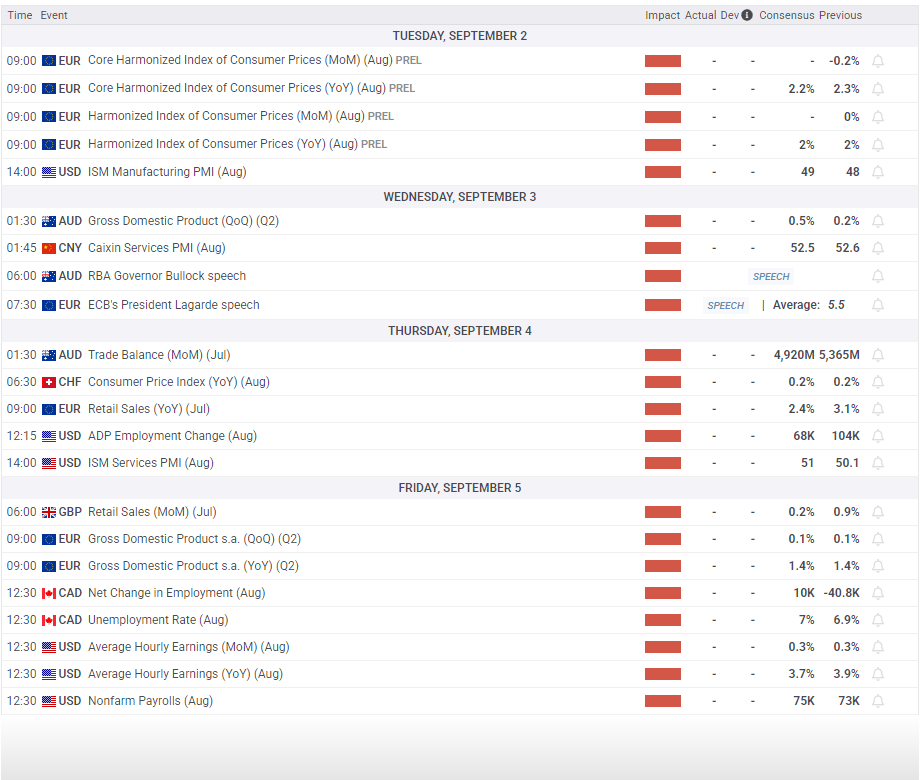The width and height of the screenshot is (921, 780).
Task: Set bell alert for Average Hourly Earnings (YoY)
Action: click(878, 674)
